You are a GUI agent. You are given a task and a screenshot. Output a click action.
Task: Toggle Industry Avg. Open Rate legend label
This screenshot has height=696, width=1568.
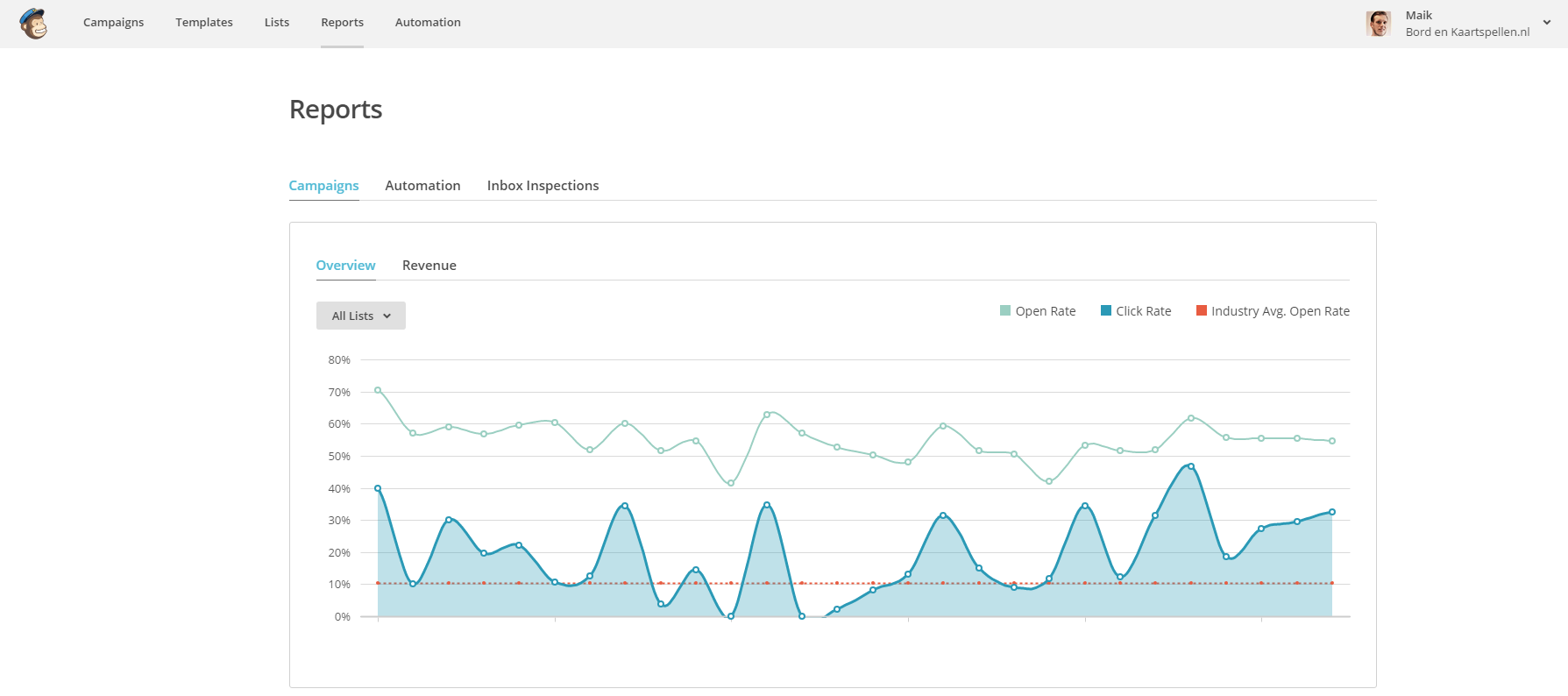(x=1281, y=311)
